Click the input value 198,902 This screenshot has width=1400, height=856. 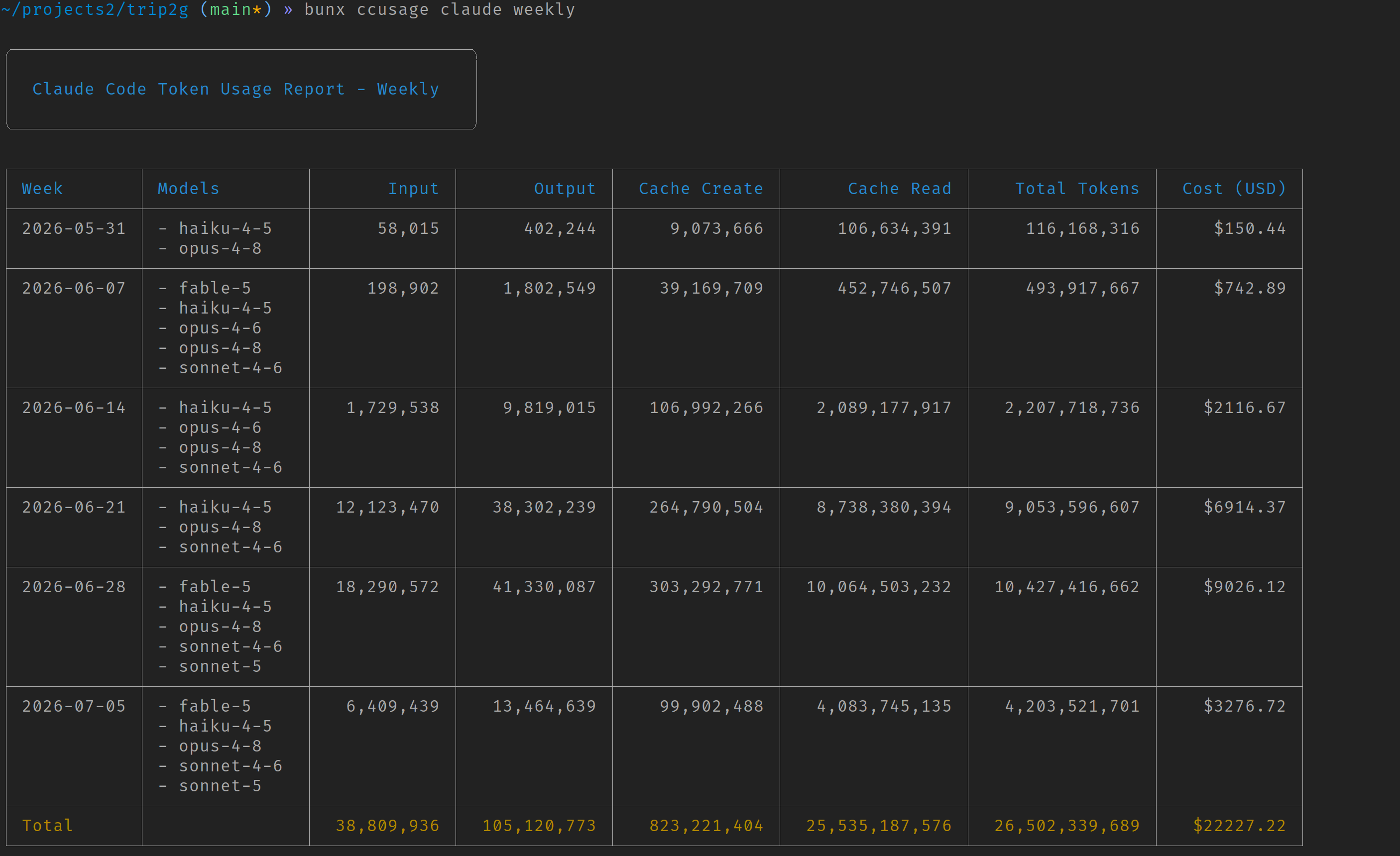point(403,288)
